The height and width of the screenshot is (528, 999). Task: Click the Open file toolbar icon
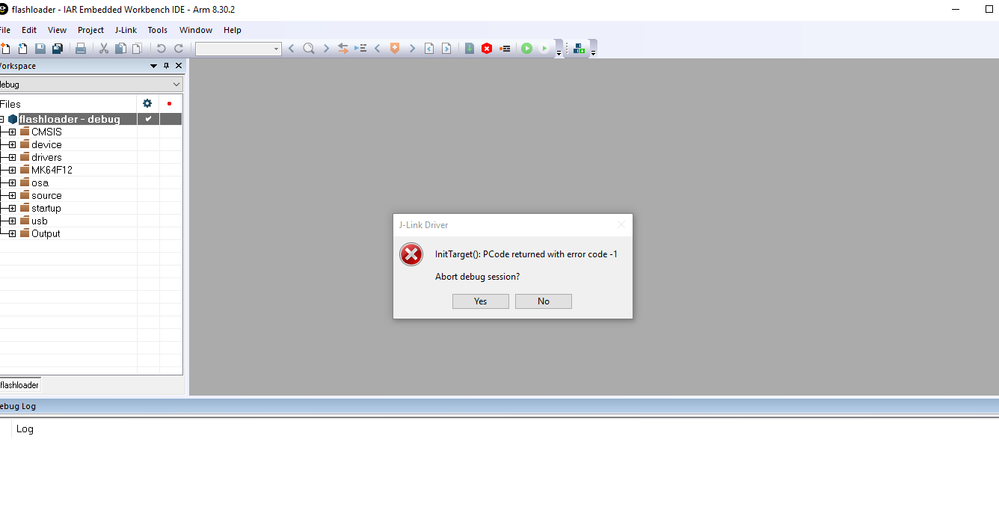point(22,48)
